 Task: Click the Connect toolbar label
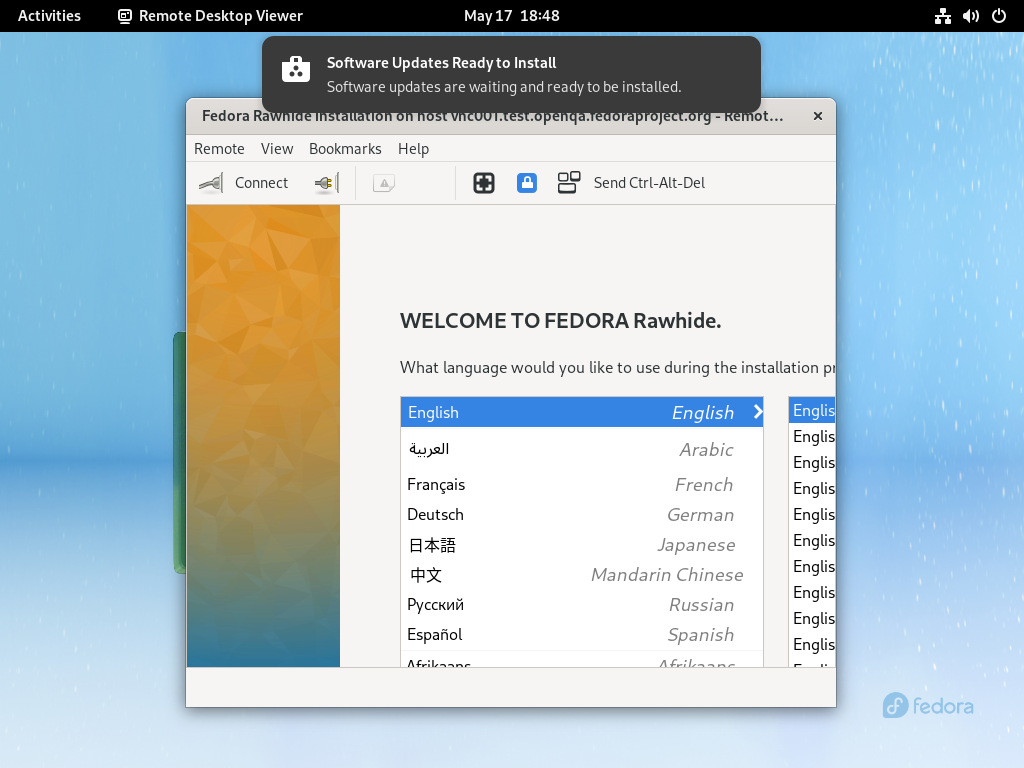click(x=261, y=183)
